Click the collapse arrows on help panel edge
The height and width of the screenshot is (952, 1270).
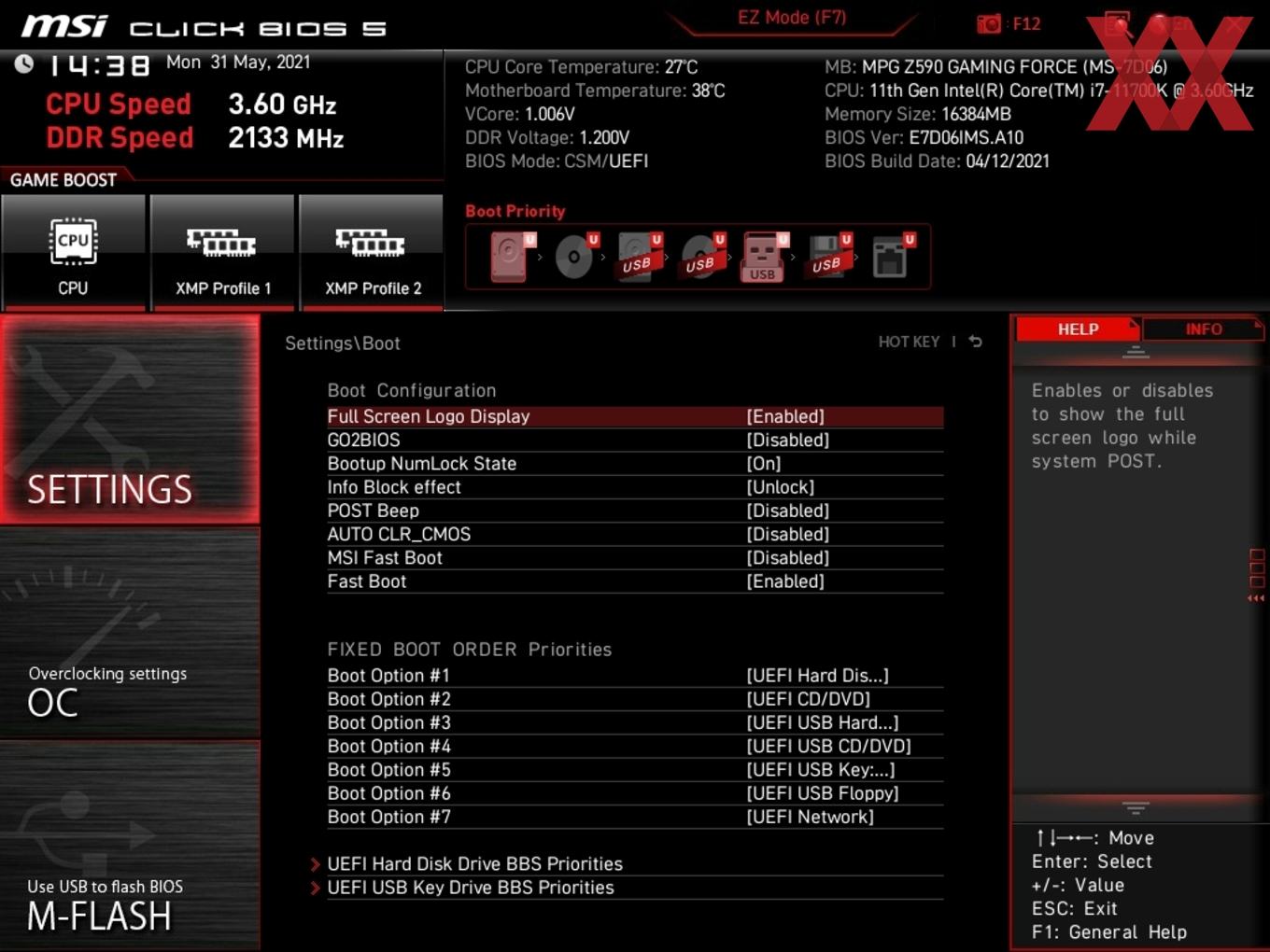click(x=1256, y=598)
